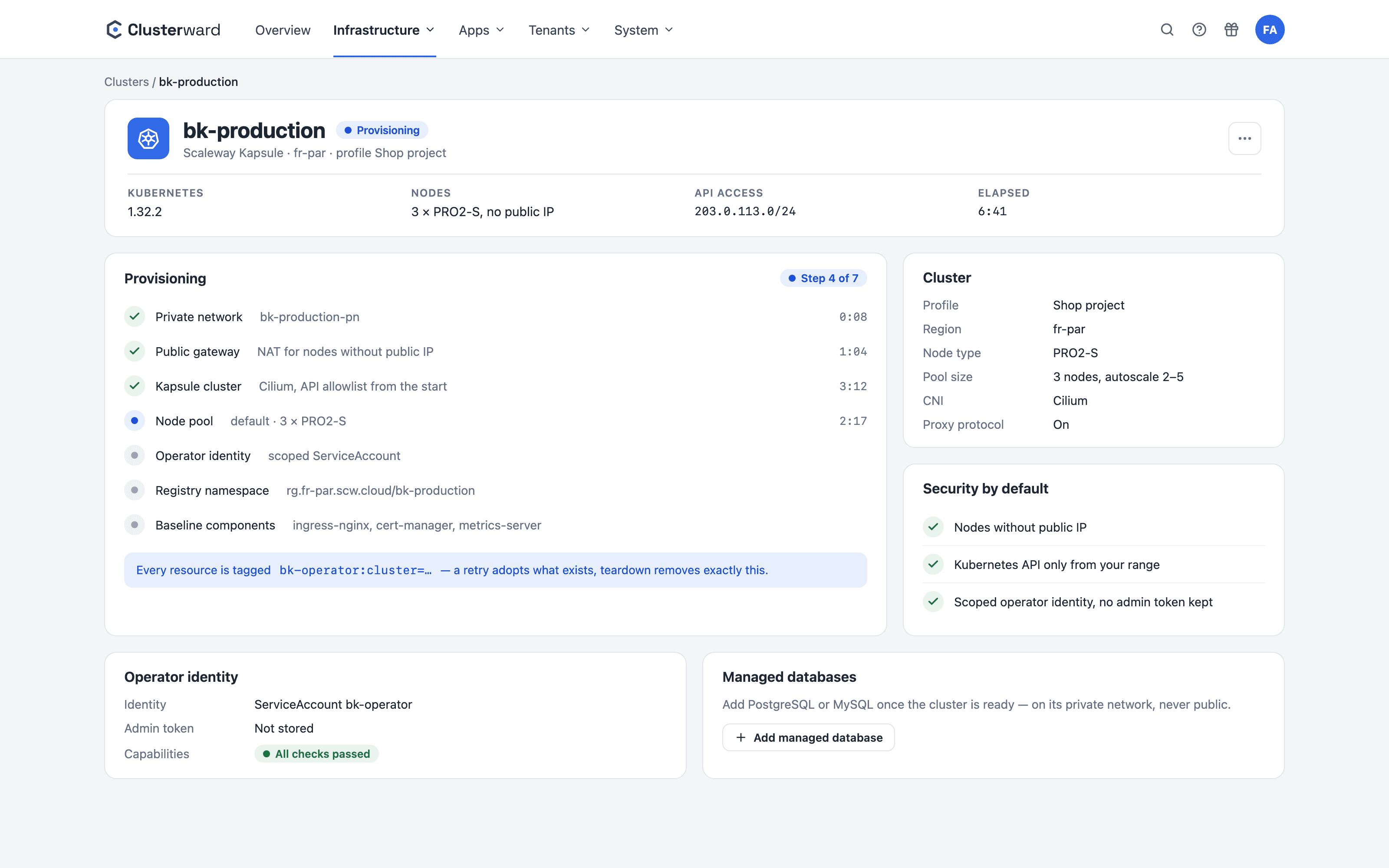Viewport: 1389px width, 868px height.
Task: Expand the System chevron arrow
Action: [x=668, y=30]
